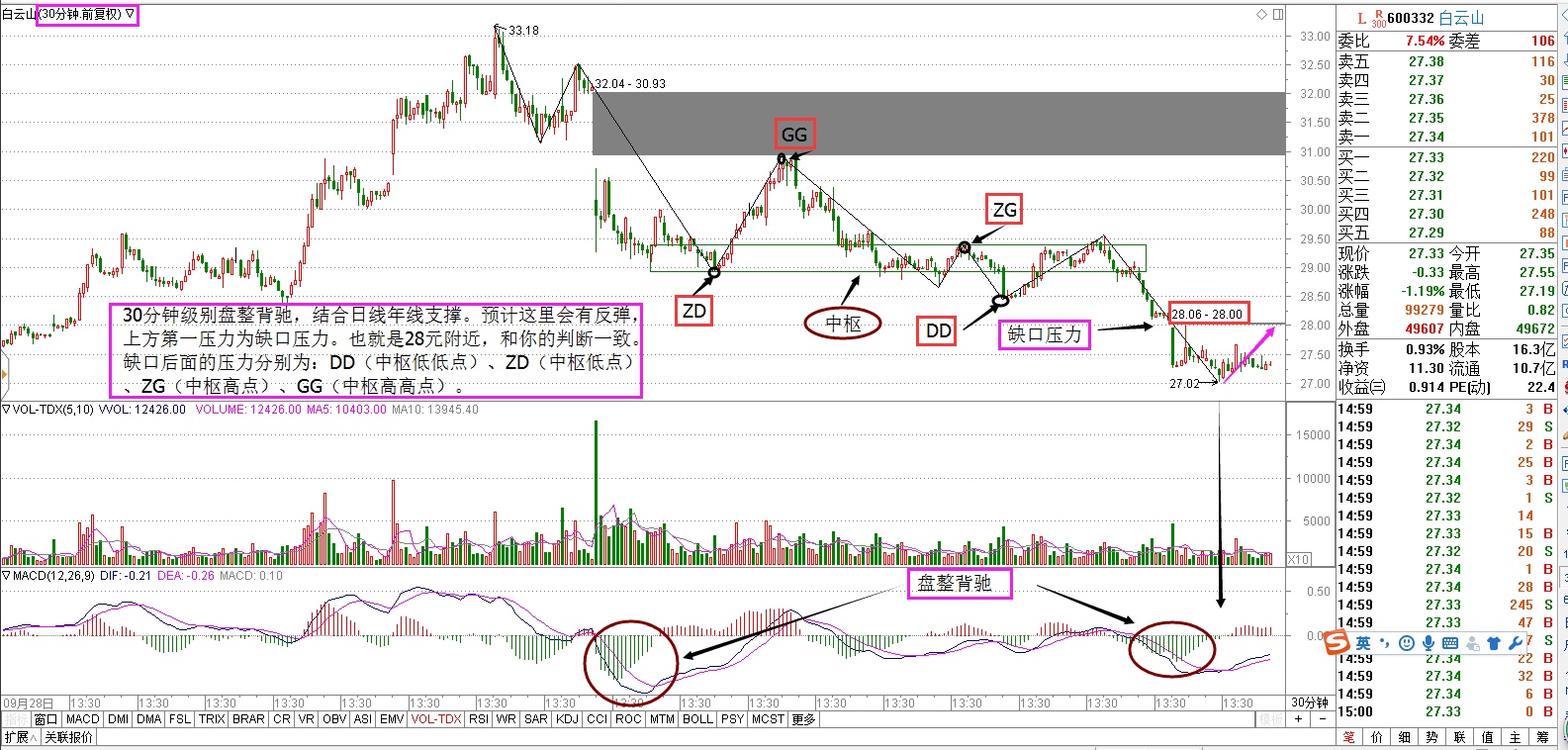Viewport: 1568px width, 750px height.
Task: Select the ASI indicator tab
Action: [x=363, y=719]
